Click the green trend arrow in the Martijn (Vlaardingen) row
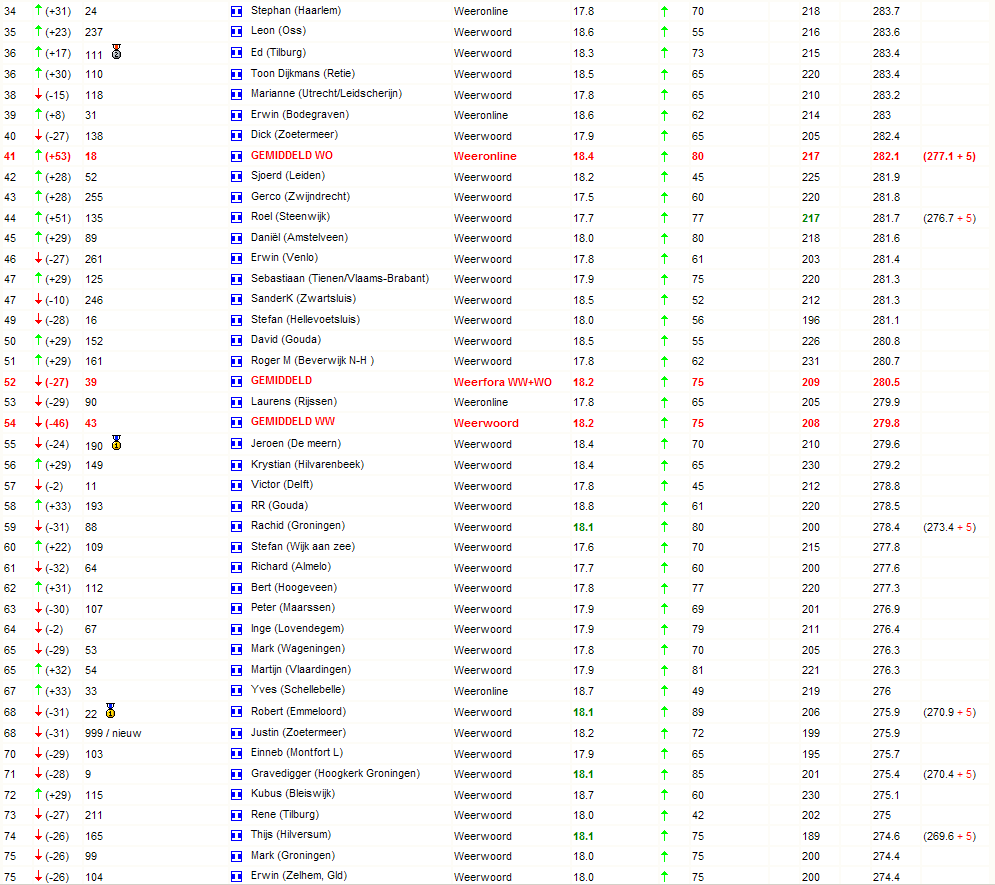This screenshot has width=995, height=885. point(664,670)
